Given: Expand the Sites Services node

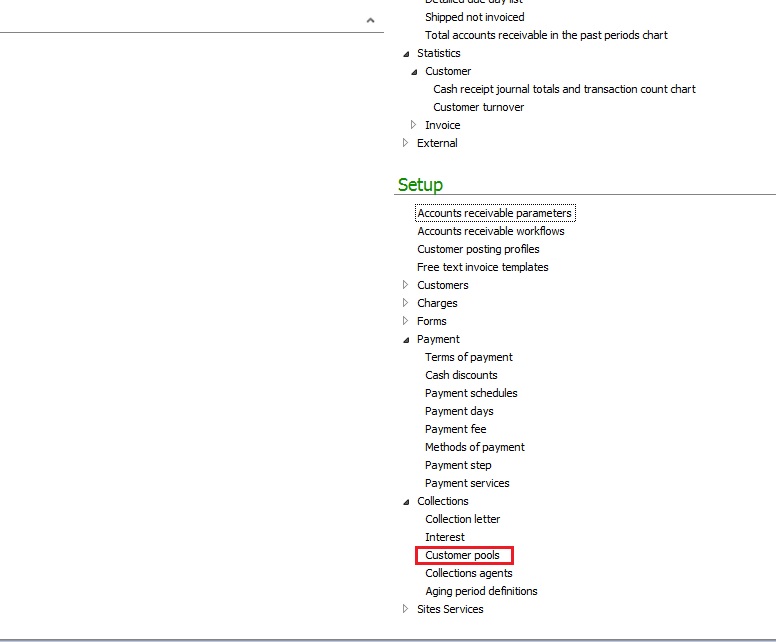Looking at the screenshot, I should 406,609.
